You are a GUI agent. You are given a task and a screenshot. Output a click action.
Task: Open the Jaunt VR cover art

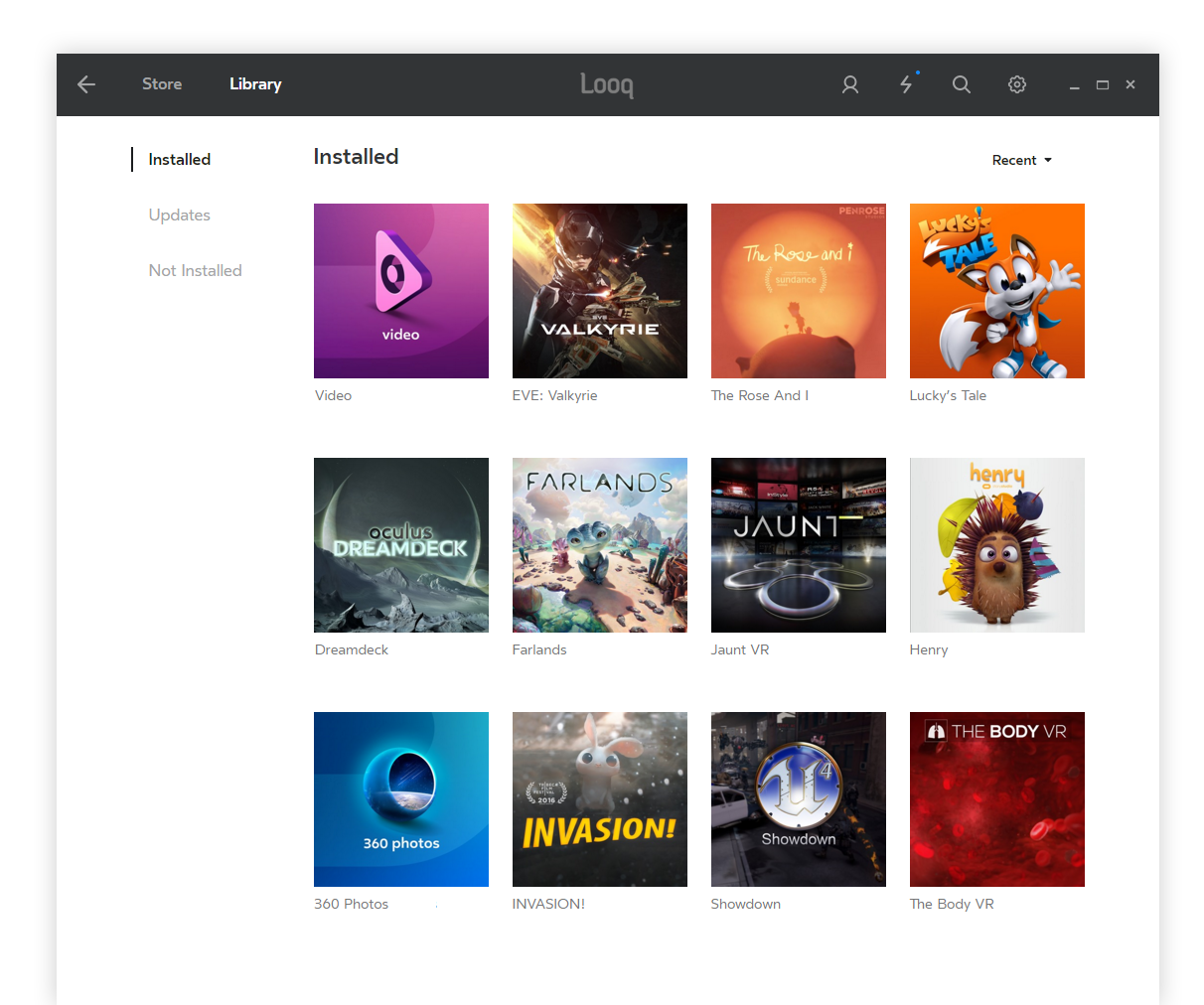pyautogui.click(x=799, y=545)
